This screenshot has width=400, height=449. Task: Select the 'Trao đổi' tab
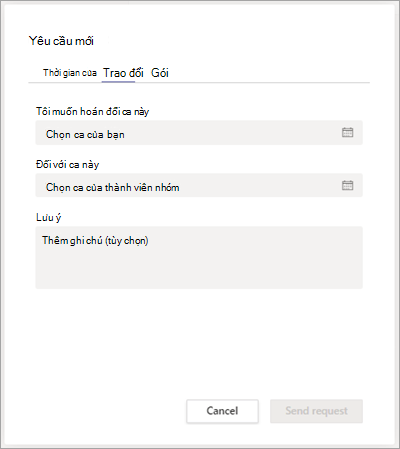click(123, 73)
